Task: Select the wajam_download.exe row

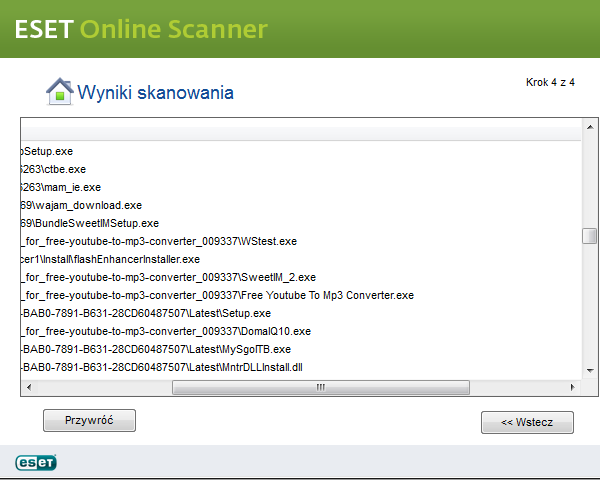Action: pos(302,205)
